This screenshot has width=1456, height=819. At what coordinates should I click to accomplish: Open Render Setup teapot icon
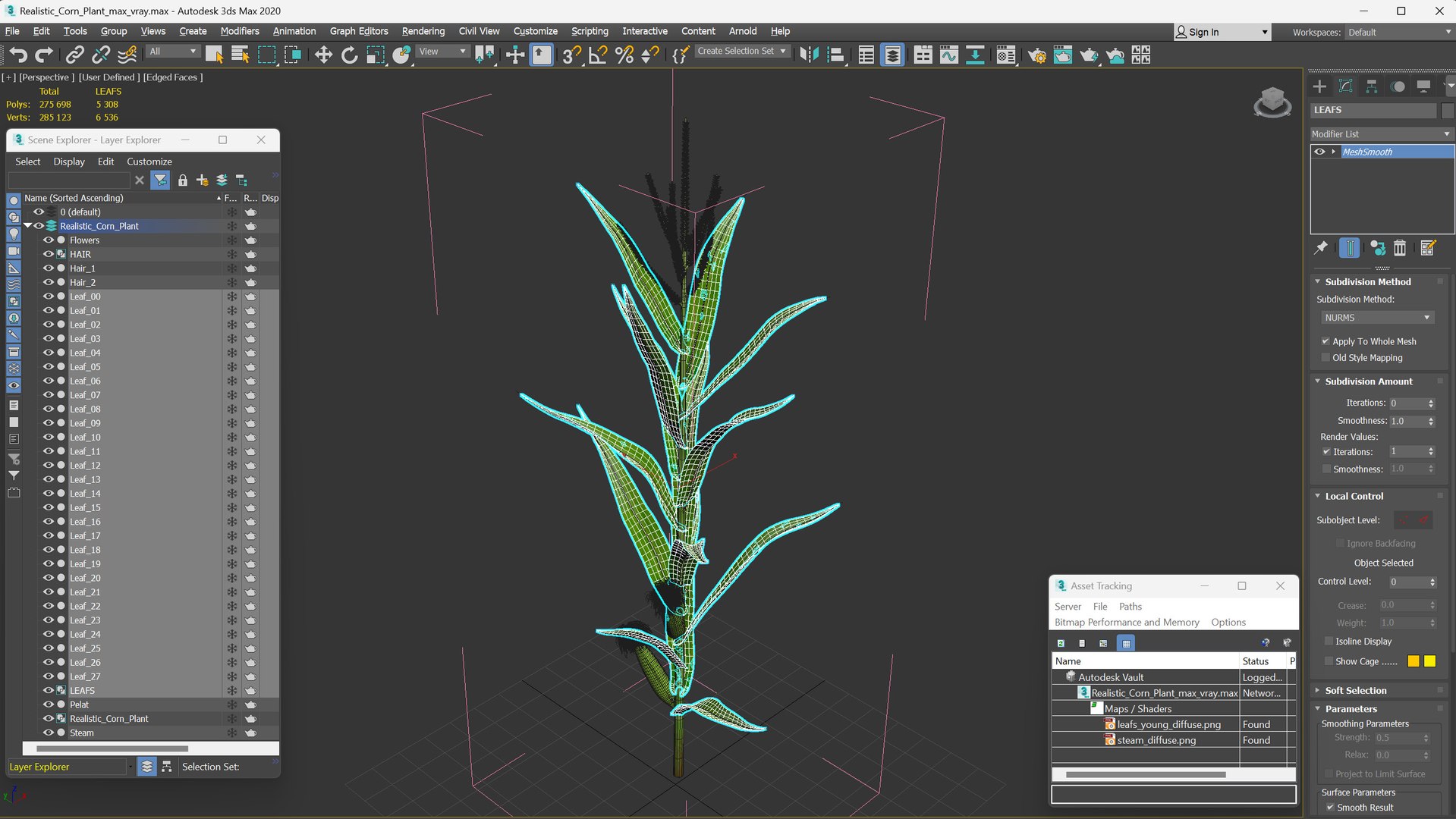click(x=1037, y=55)
